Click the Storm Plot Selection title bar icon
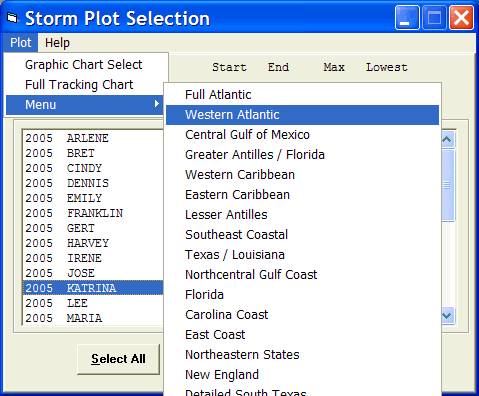Image resolution: width=479 pixels, height=396 pixels. click(x=12, y=18)
